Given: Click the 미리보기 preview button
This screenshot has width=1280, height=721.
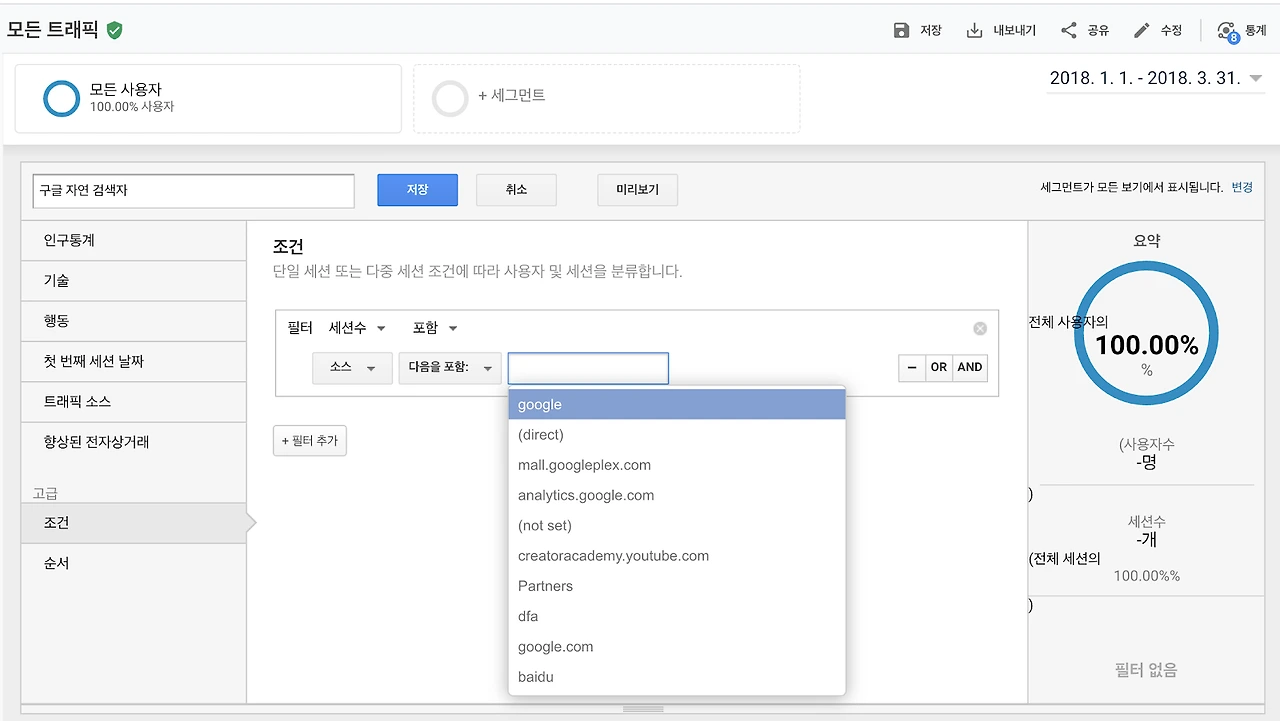Looking at the screenshot, I should pos(637,190).
